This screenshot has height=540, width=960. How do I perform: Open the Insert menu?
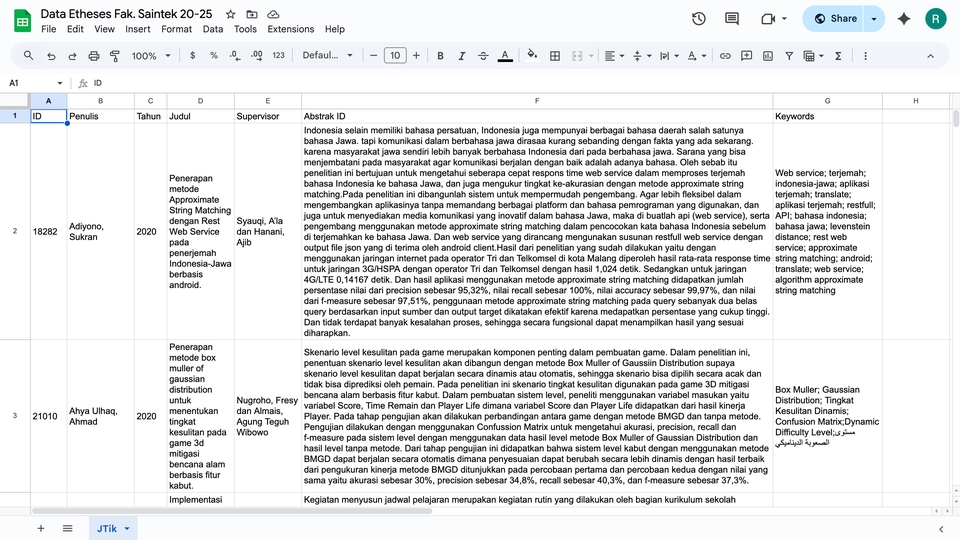(x=138, y=29)
